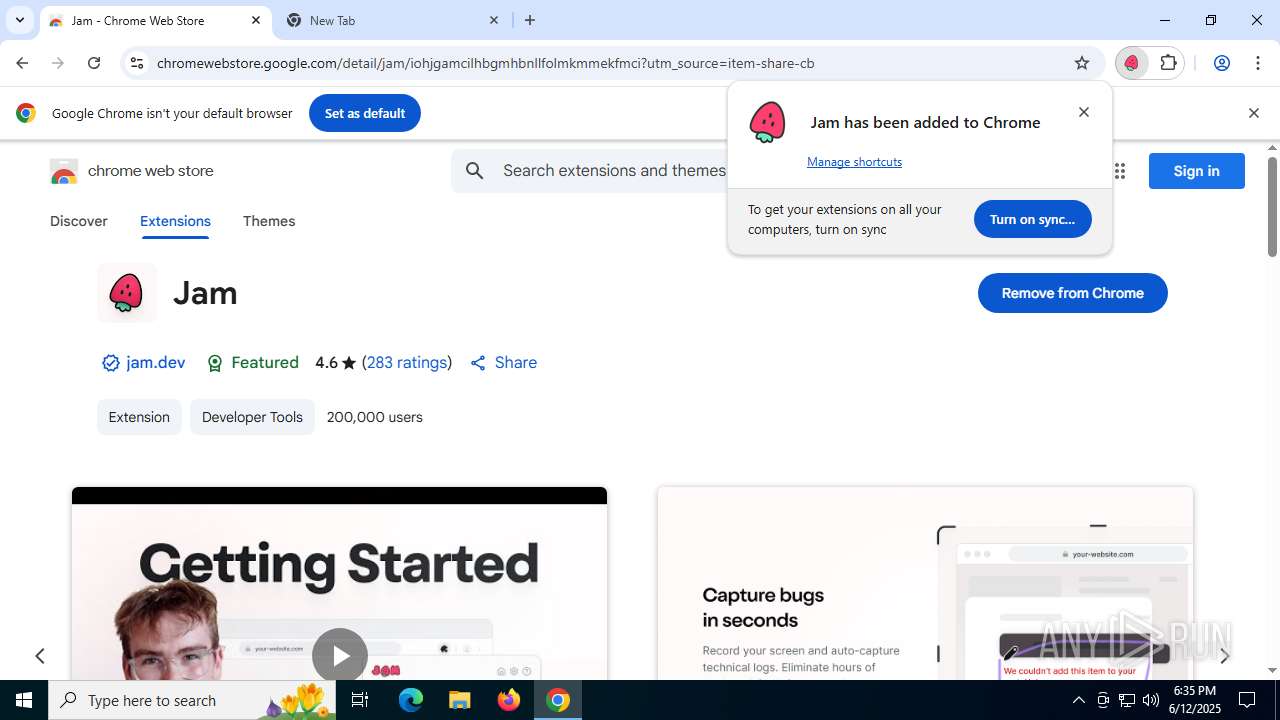Open the Chrome three-dot menu
Viewport: 1280px width, 720px height.
[1257, 63]
